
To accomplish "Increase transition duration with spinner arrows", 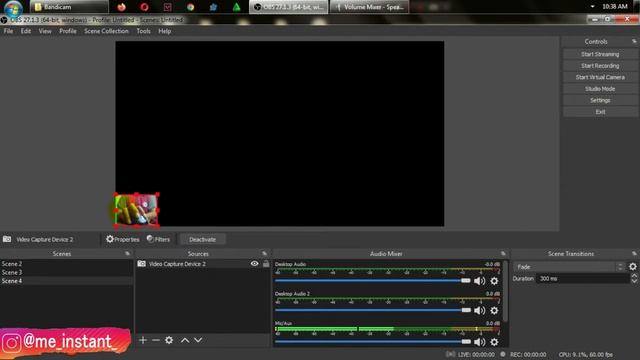I will tap(634, 276).
